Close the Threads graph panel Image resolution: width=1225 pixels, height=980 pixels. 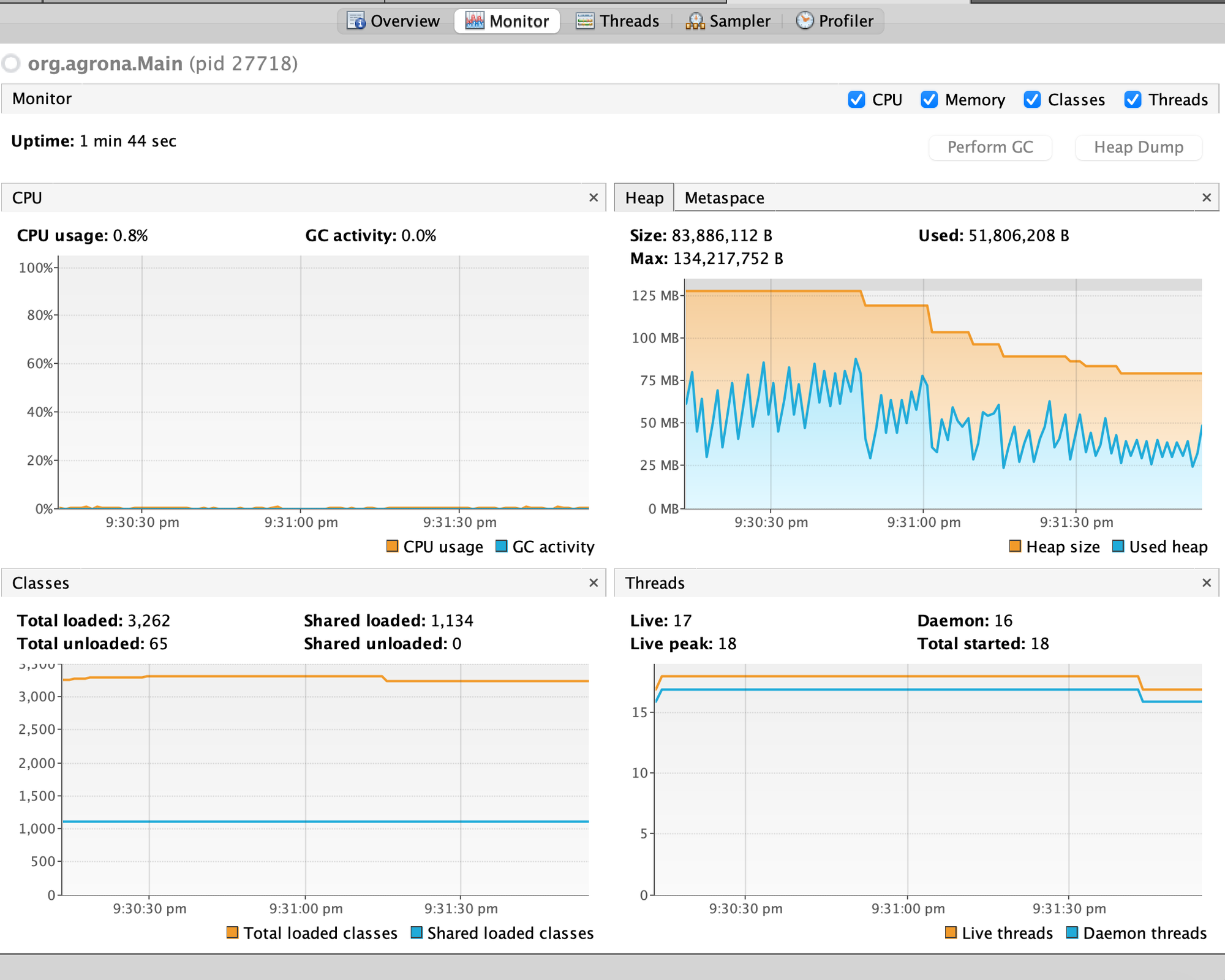(x=1207, y=582)
